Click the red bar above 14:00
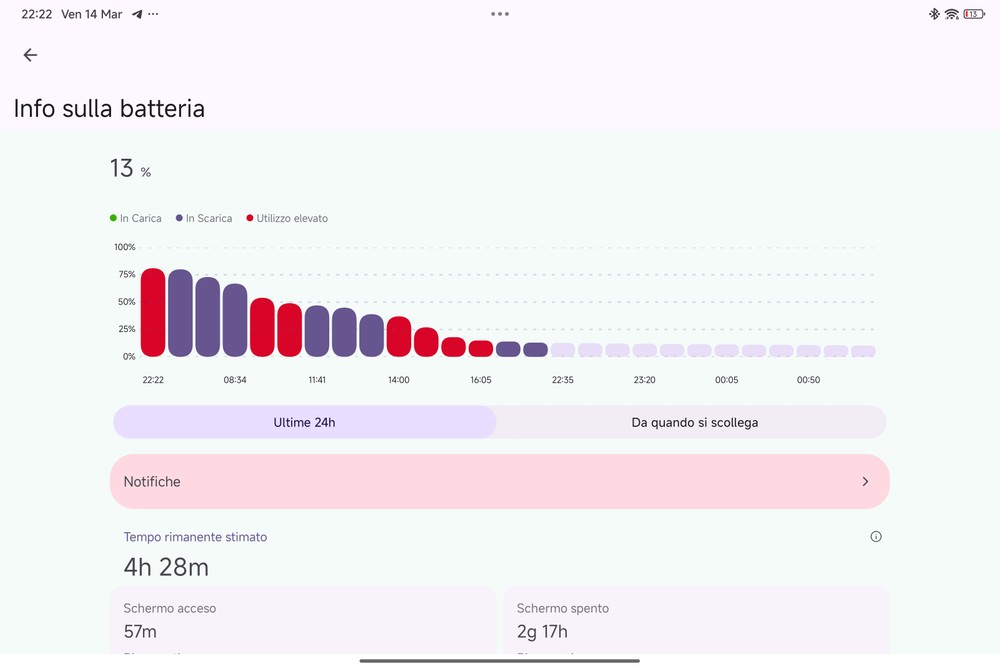This screenshot has width=1000, height=668. pos(399,336)
